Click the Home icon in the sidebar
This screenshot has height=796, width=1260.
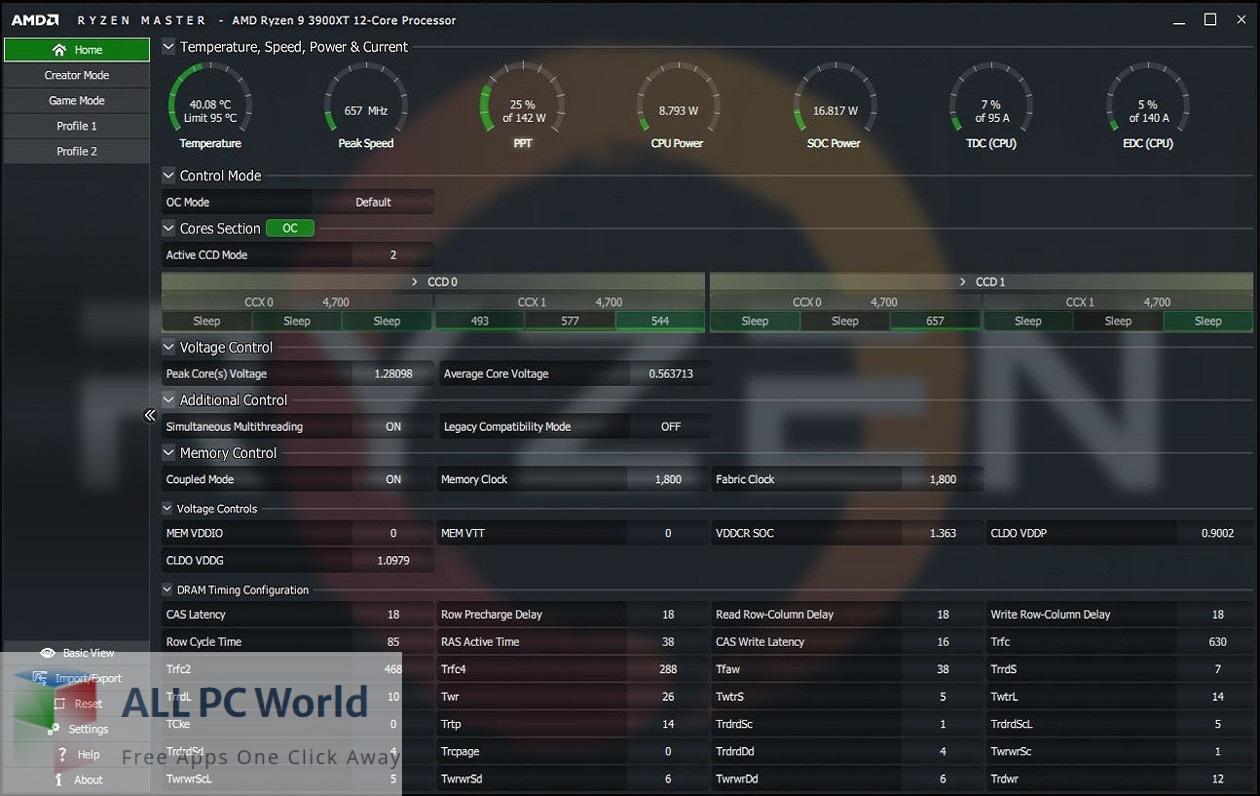point(59,50)
